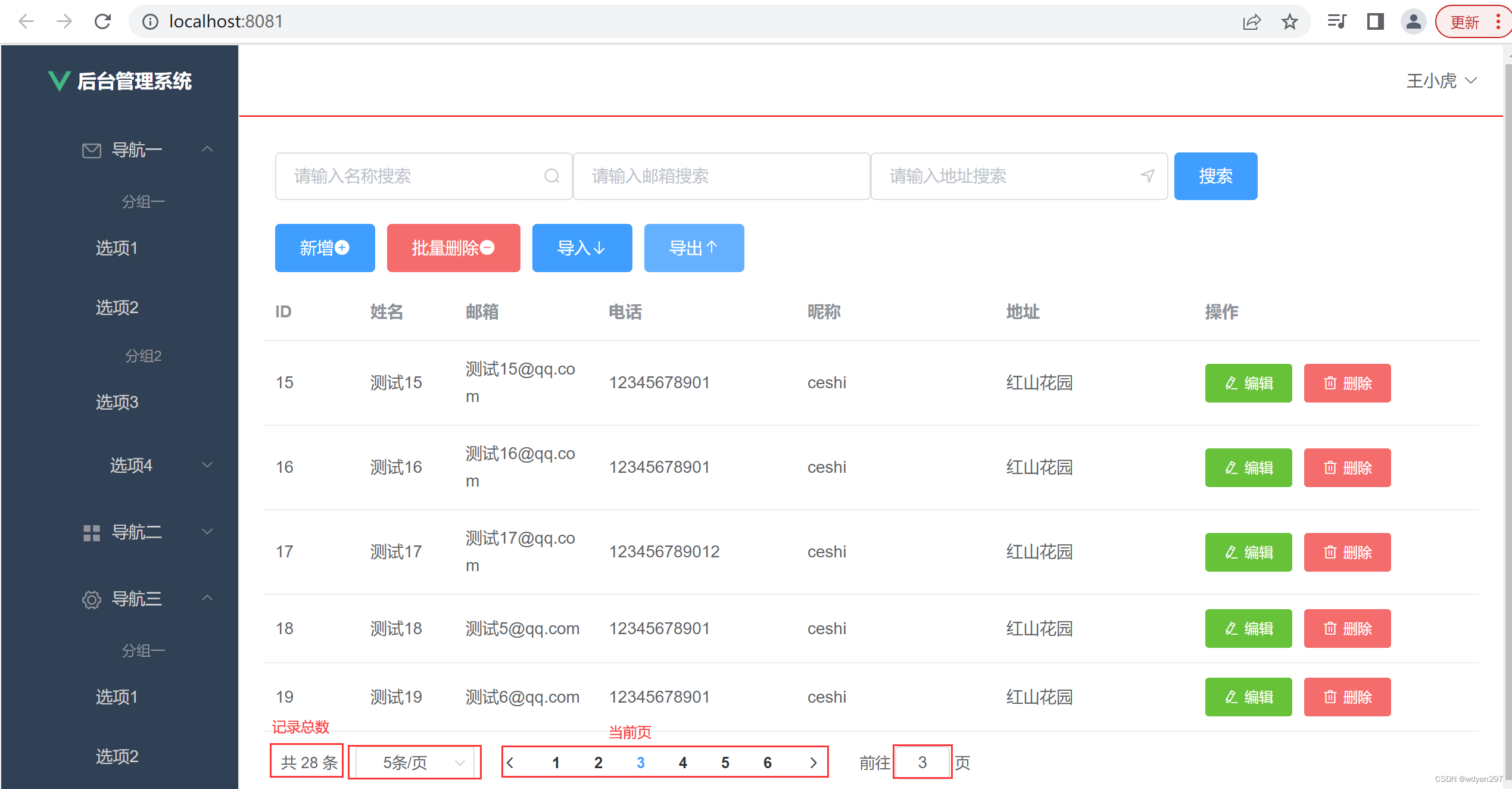1512x789 pixels.
Task: Click the bookmark star in the address bar
Action: [x=1289, y=21]
